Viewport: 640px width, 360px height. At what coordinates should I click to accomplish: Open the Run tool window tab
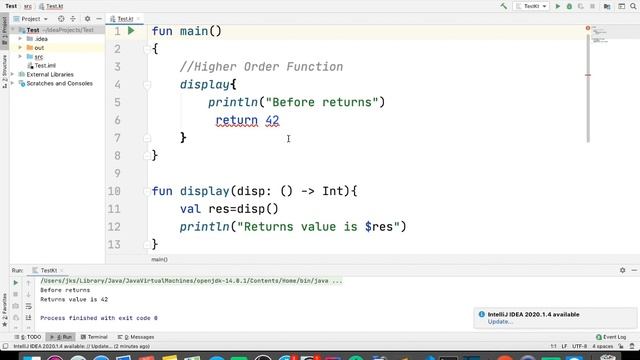(x=60, y=337)
